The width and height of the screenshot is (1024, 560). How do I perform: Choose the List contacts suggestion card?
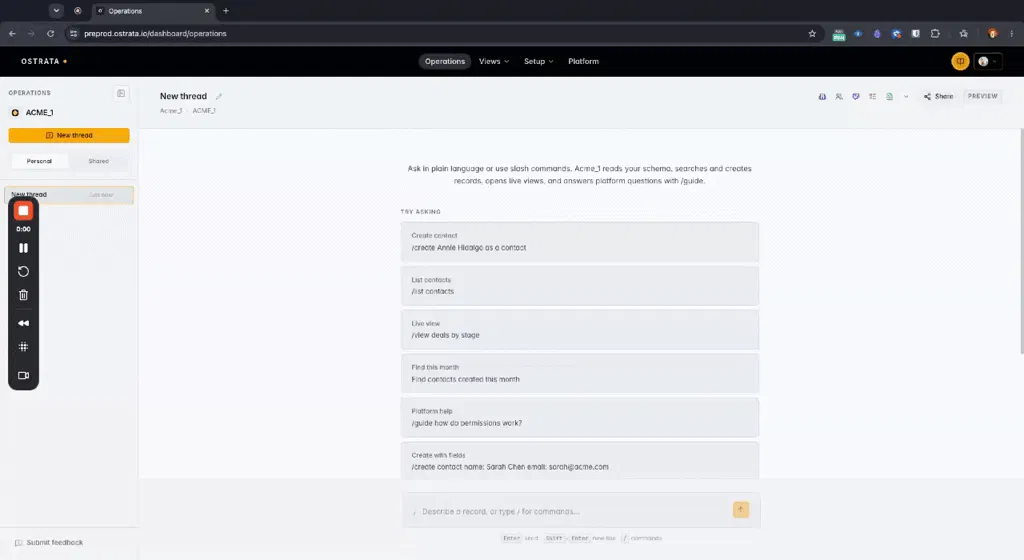tap(580, 285)
